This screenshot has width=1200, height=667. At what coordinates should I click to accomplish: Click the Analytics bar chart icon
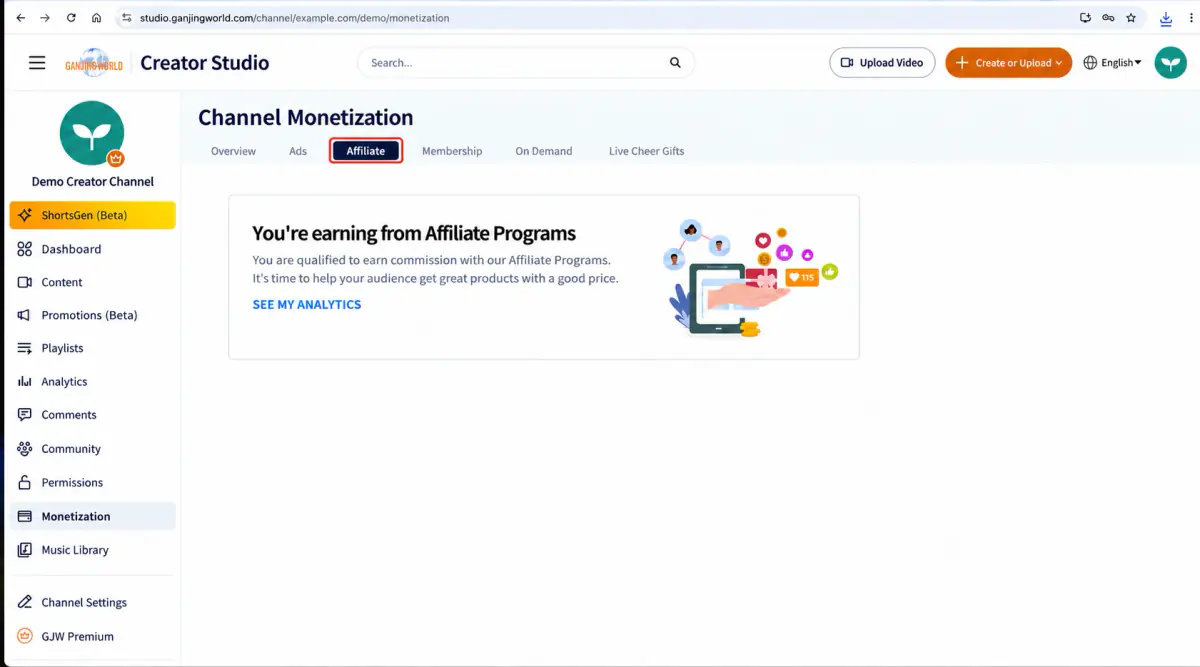[x=25, y=382]
